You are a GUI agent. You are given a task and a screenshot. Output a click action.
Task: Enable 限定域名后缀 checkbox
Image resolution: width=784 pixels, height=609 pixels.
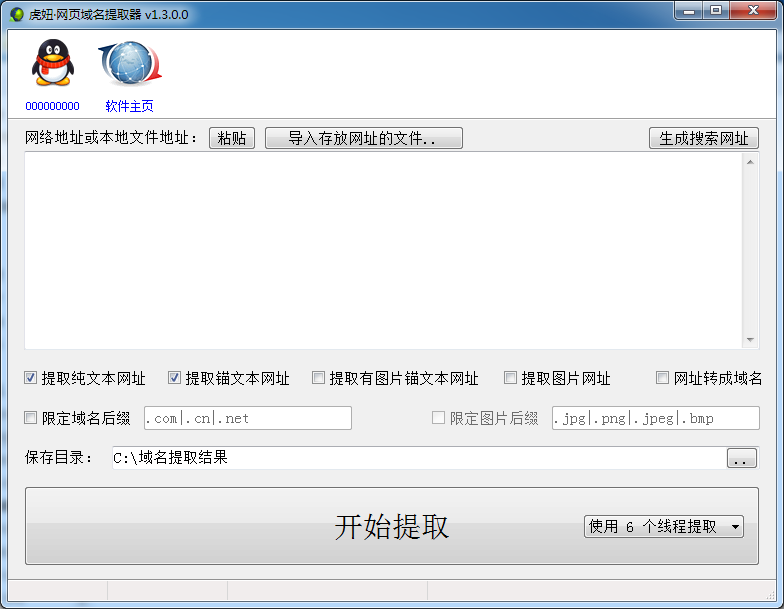[30, 418]
